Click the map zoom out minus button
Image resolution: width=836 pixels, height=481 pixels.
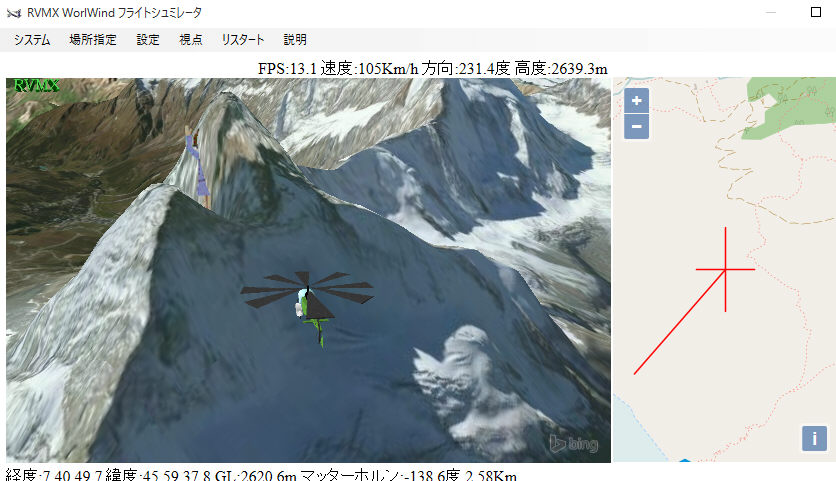click(x=636, y=126)
